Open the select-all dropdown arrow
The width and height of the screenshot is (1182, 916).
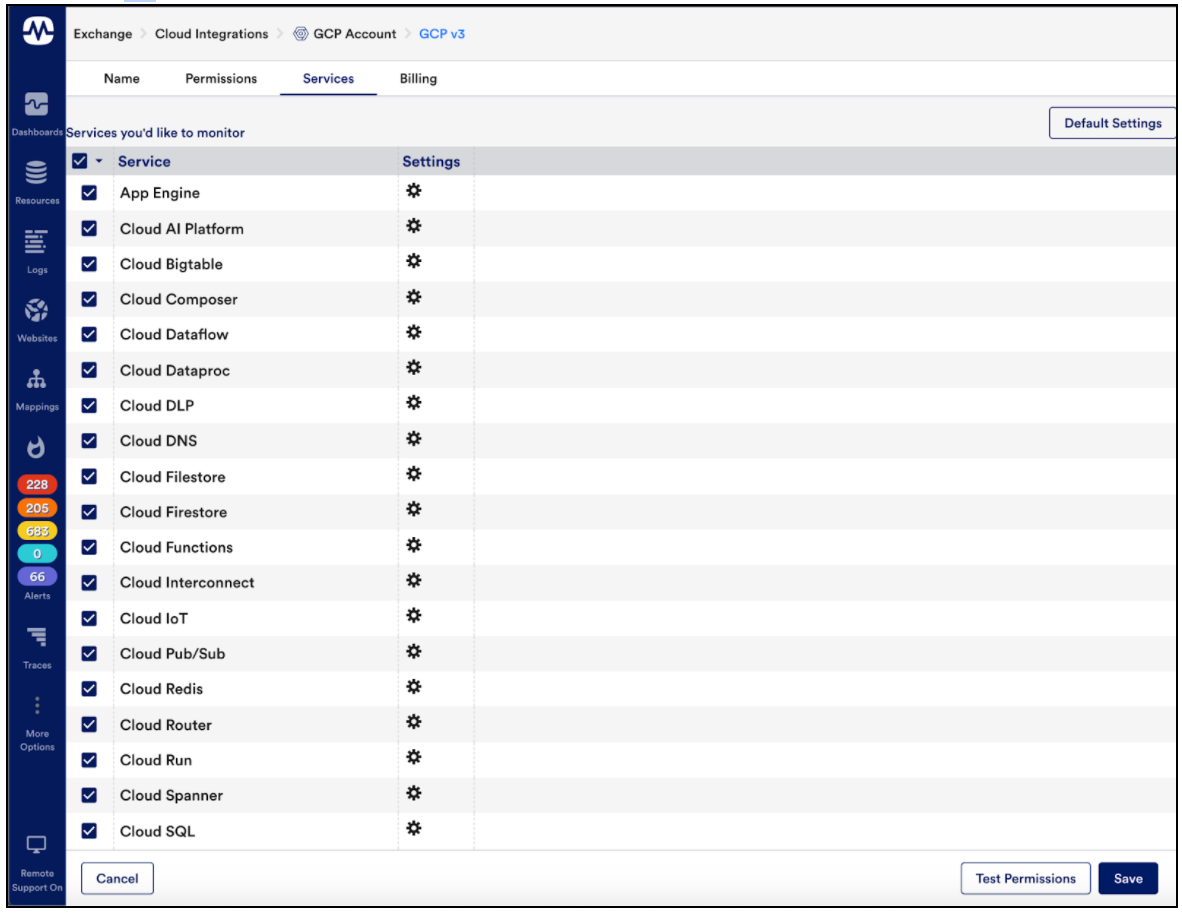98,159
